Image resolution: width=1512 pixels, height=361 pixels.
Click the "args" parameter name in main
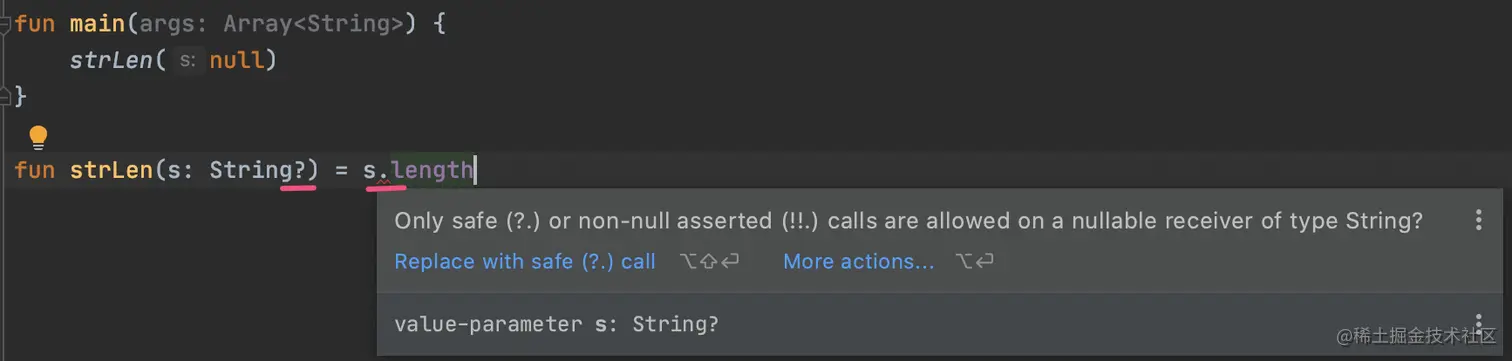[x=161, y=22]
